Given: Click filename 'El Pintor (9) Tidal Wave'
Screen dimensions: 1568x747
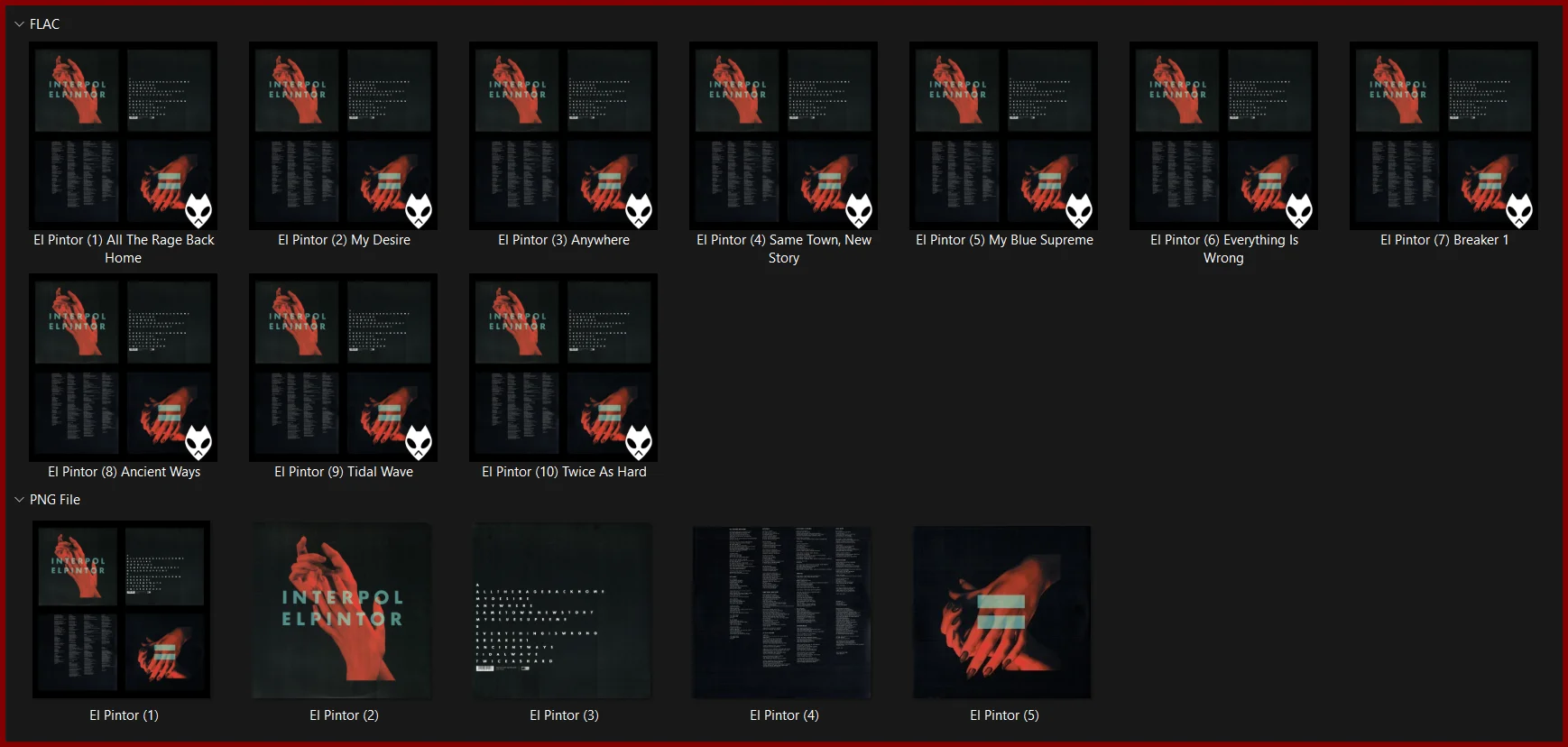Looking at the screenshot, I should [344, 472].
